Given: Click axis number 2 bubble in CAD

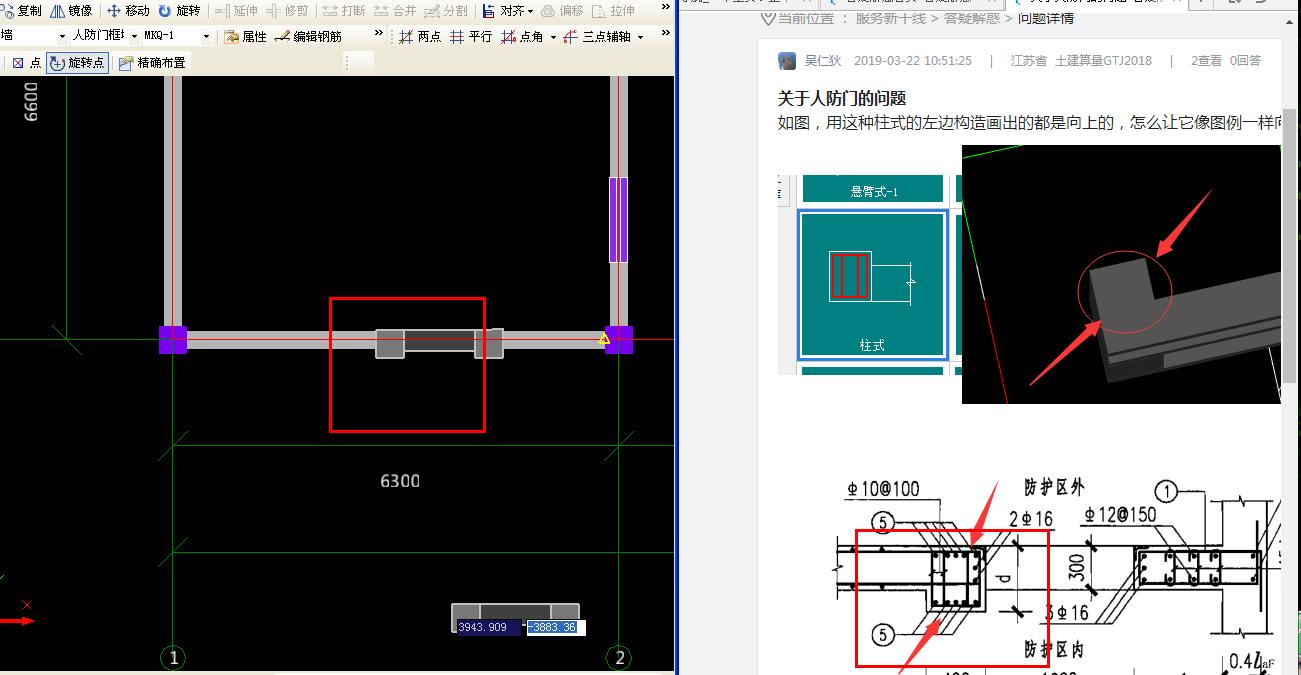Looking at the screenshot, I should point(620,657).
